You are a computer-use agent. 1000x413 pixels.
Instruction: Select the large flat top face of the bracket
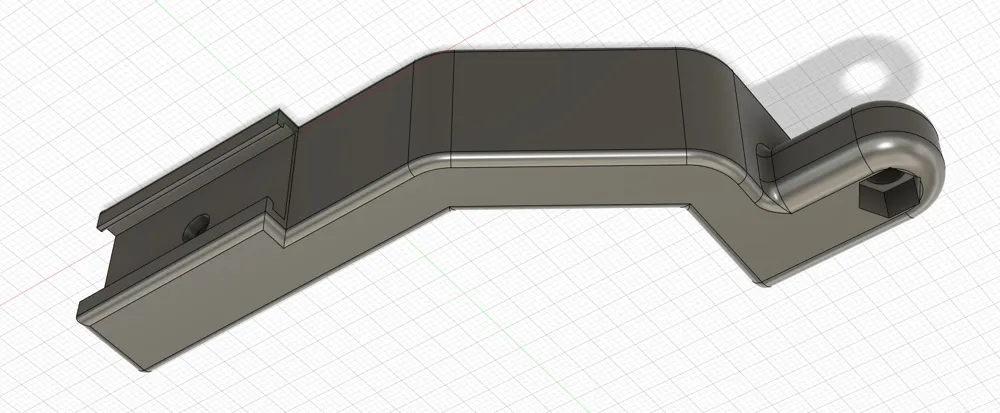(564, 102)
